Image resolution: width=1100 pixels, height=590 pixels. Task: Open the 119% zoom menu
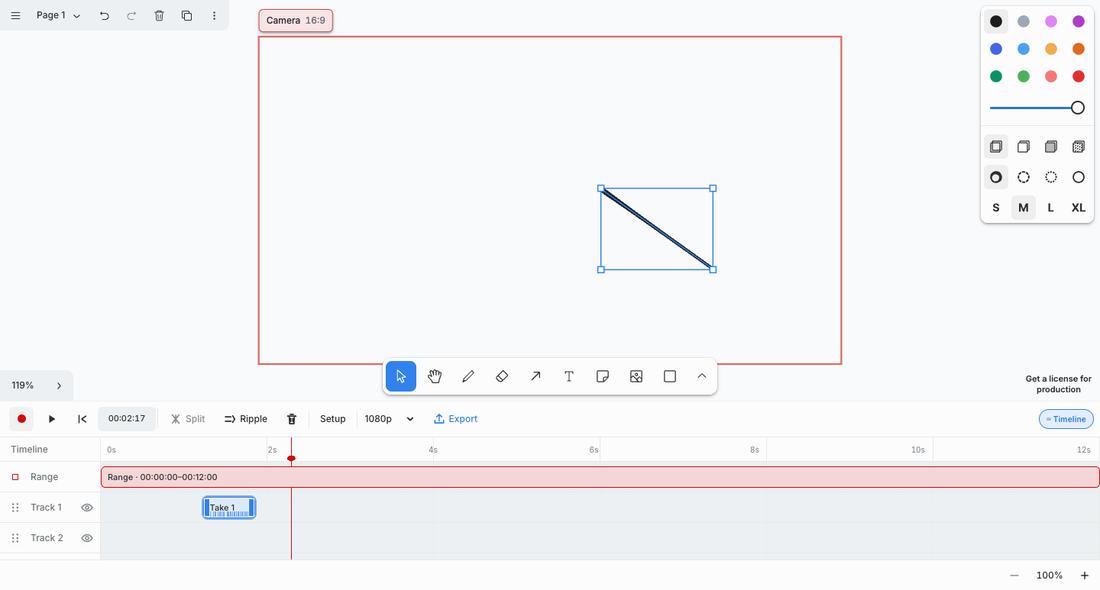pos(22,385)
